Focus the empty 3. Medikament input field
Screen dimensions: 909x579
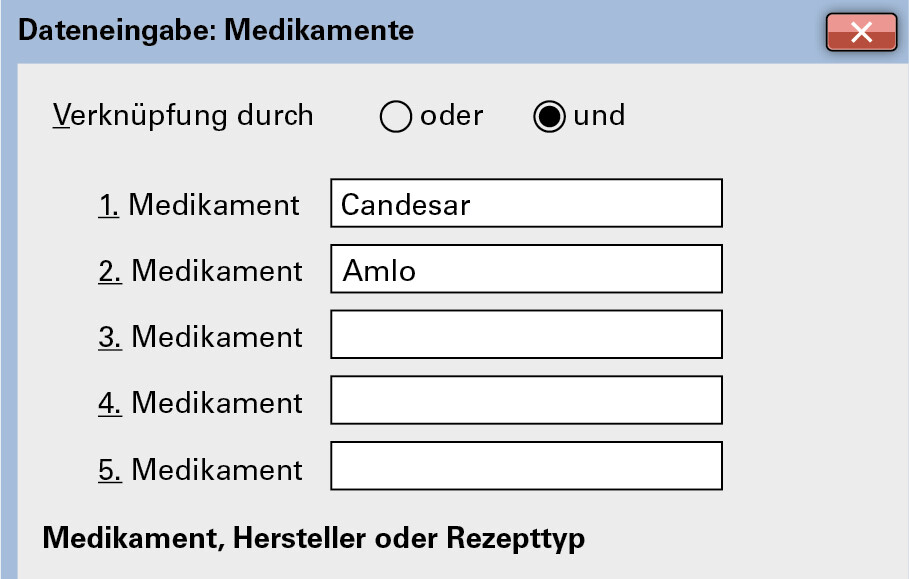(526, 335)
